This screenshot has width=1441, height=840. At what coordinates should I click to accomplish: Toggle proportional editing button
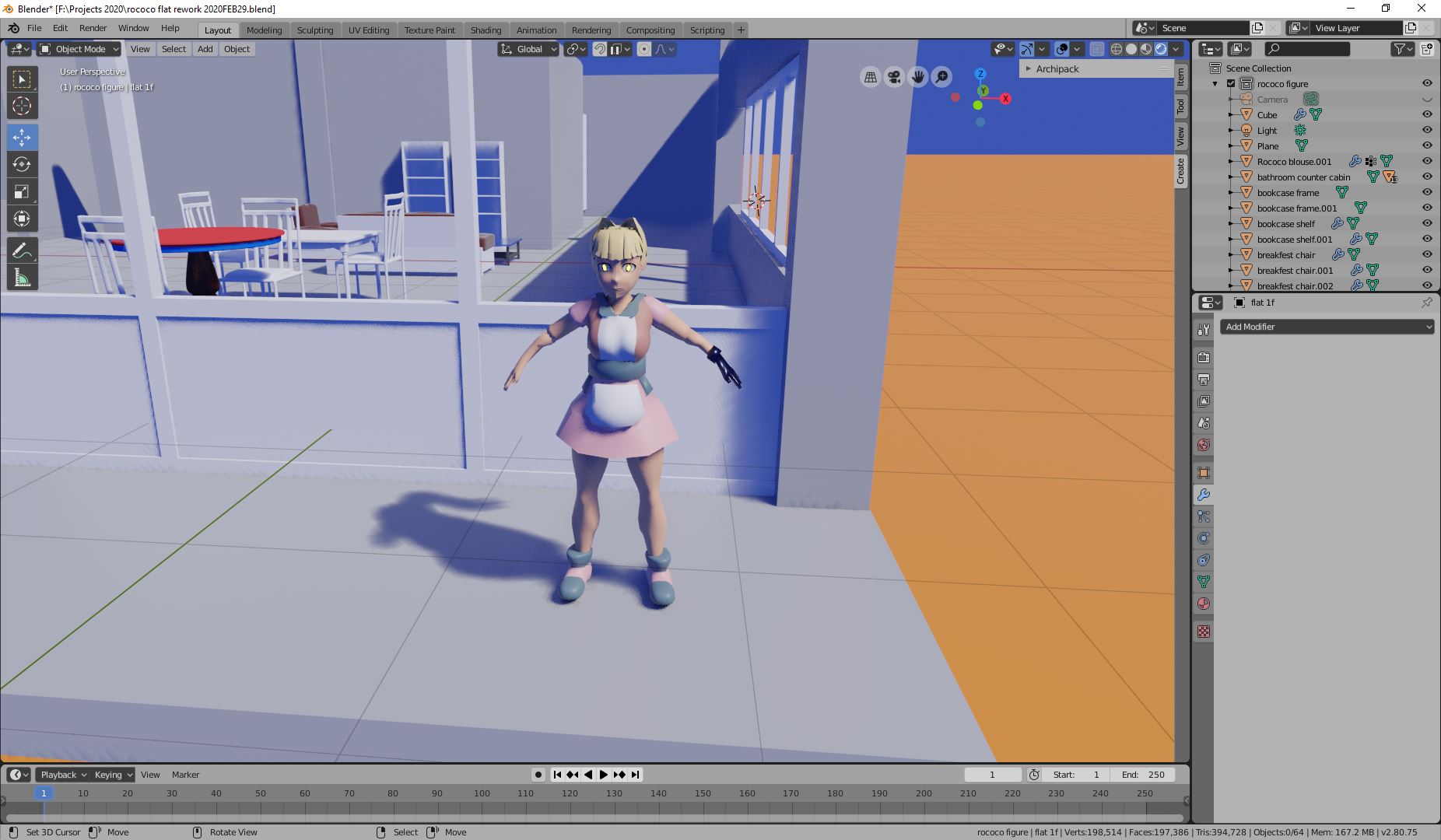[644, 49]
